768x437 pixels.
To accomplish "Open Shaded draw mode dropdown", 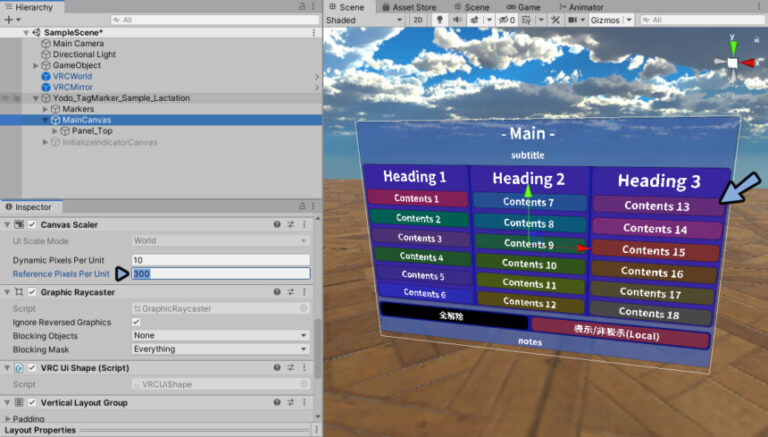I will (x=364, y=20).
